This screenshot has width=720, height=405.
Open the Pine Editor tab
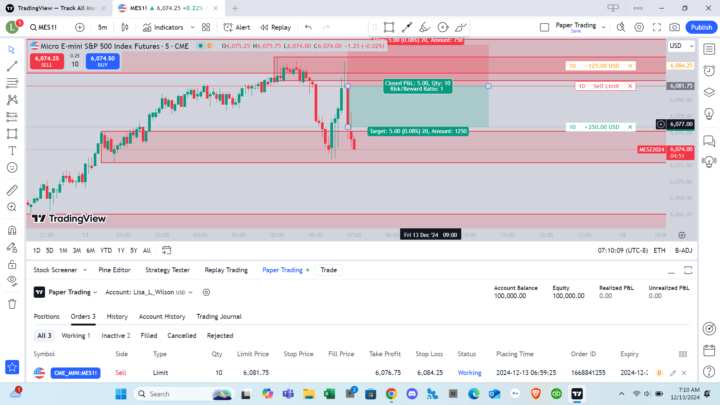pyautogui.click(x=114, y=270)
